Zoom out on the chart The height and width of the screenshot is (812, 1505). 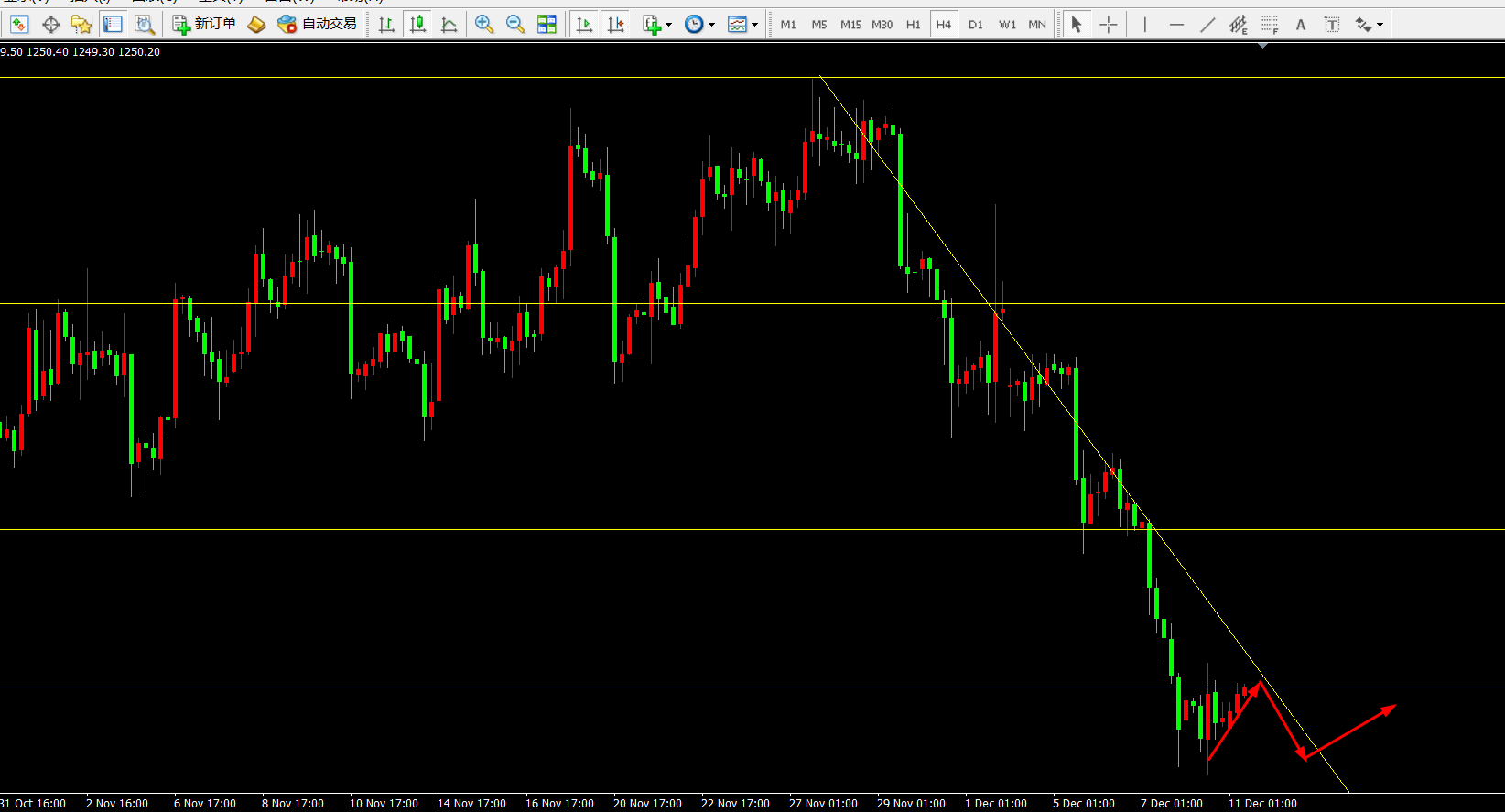pyautogui.click(x=515, y=25)
